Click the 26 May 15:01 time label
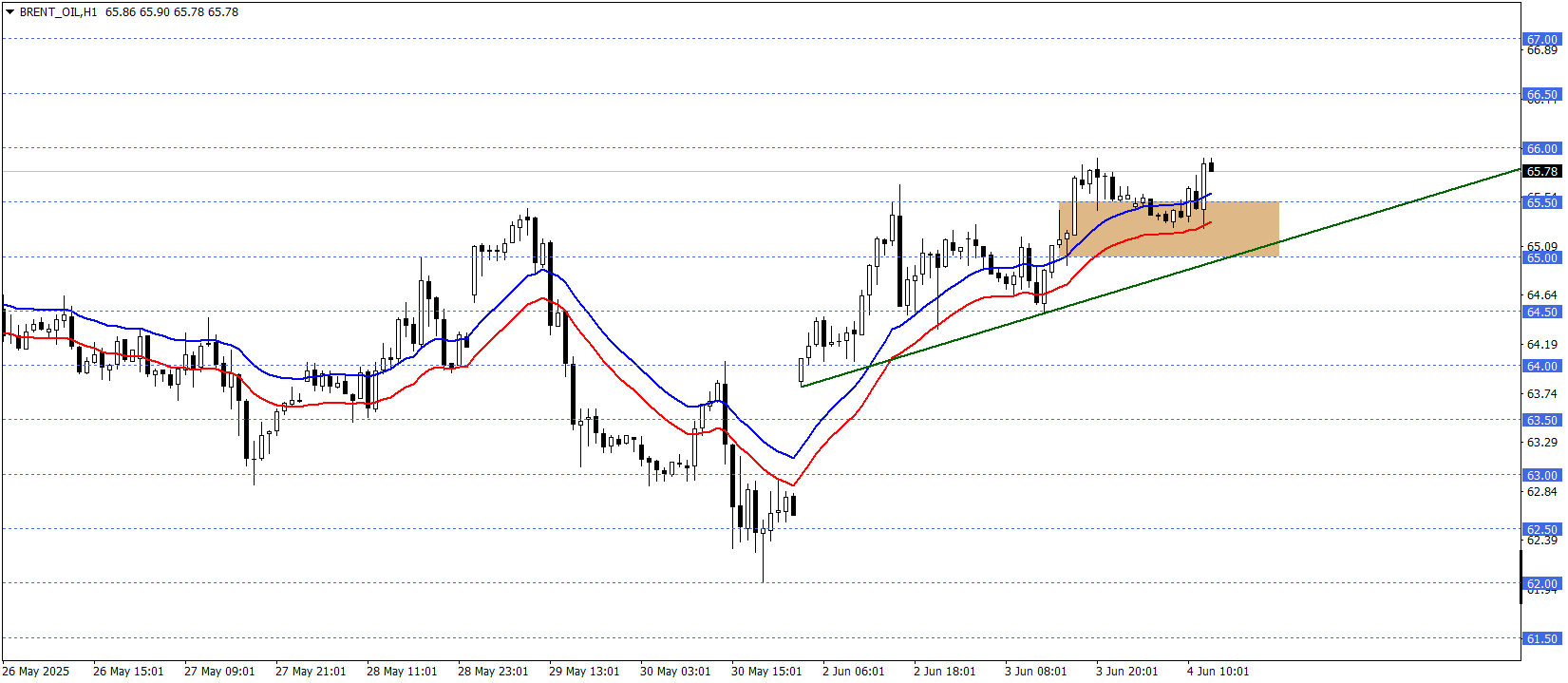This screenshot has width=1568, height=683. [x=128, y=671]
